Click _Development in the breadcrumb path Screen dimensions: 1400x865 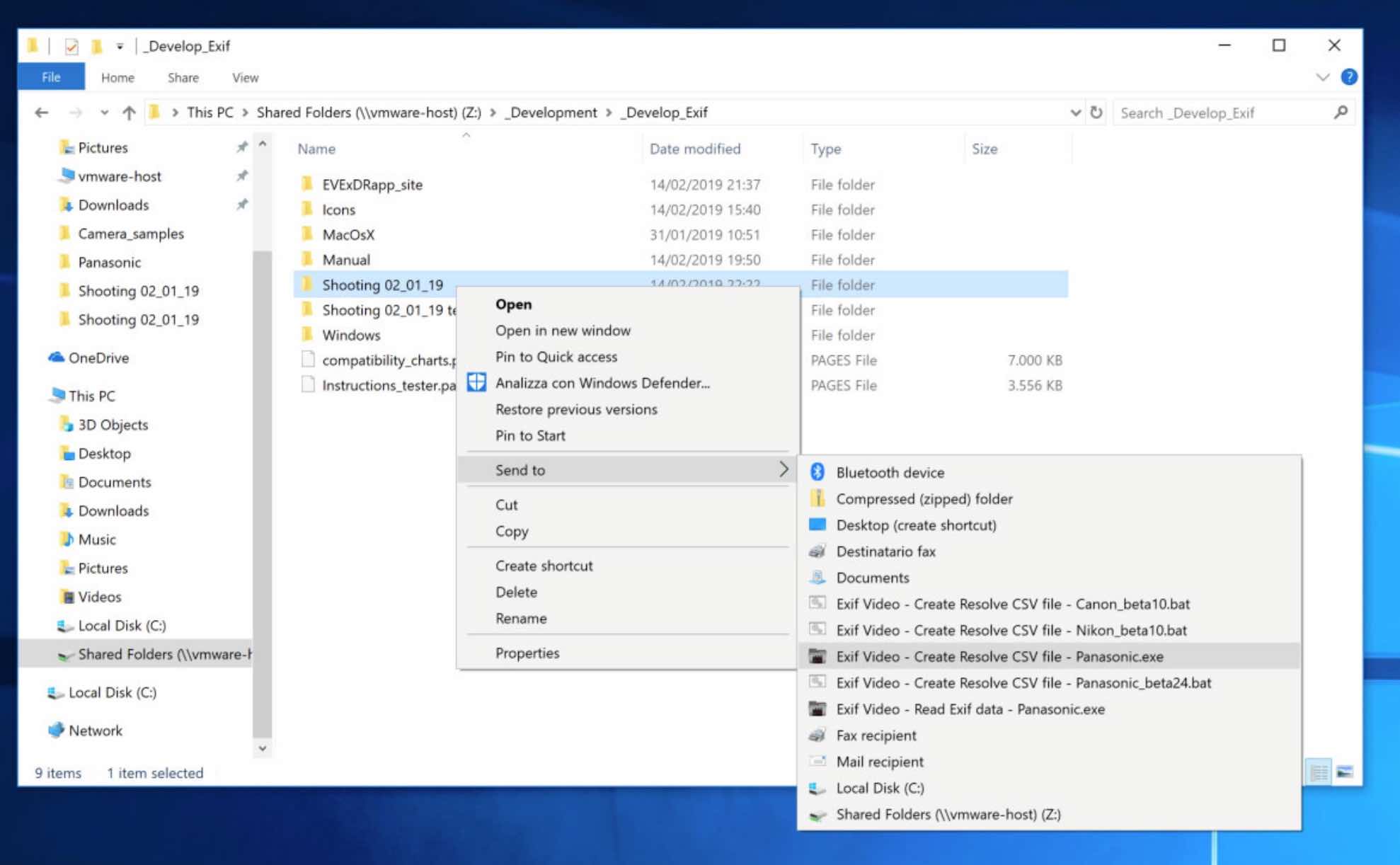coord(551,112)
